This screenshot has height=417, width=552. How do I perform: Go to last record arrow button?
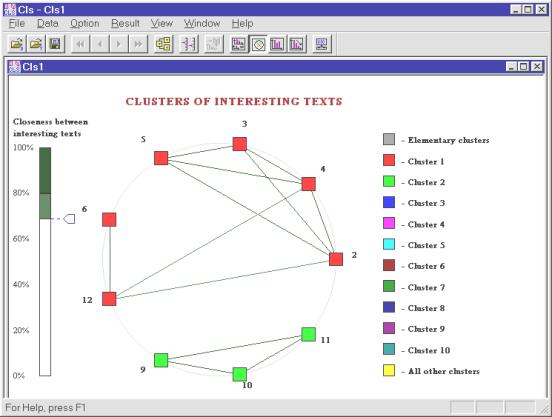pyautogui.click(x=138, y=44)
